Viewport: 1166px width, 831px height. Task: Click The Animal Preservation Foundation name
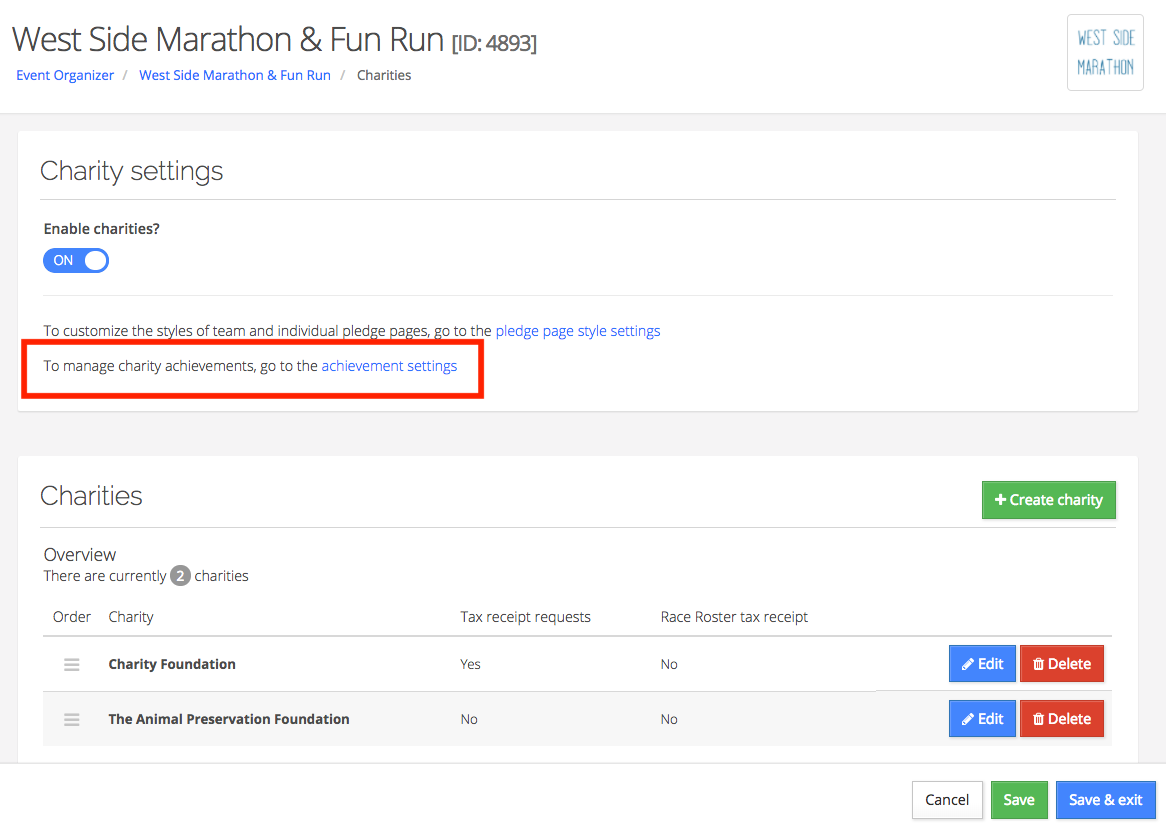tap(229, 720)
